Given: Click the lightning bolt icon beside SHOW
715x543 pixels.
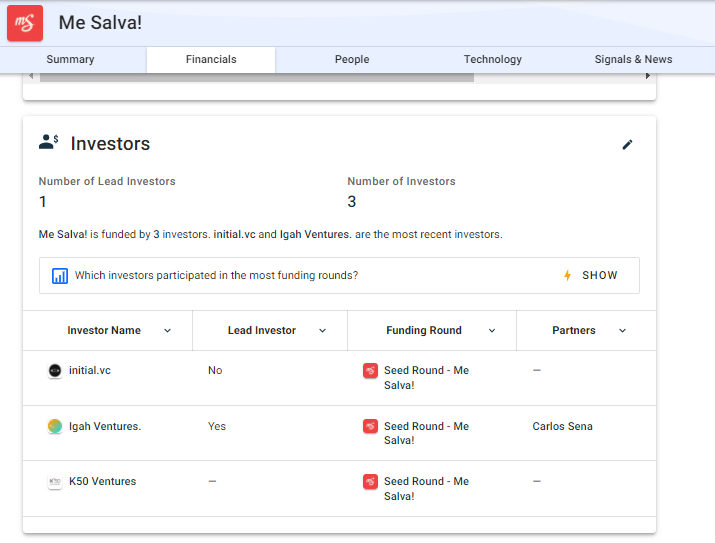Looking at the screenshot, I should click(x=567, y=275).
